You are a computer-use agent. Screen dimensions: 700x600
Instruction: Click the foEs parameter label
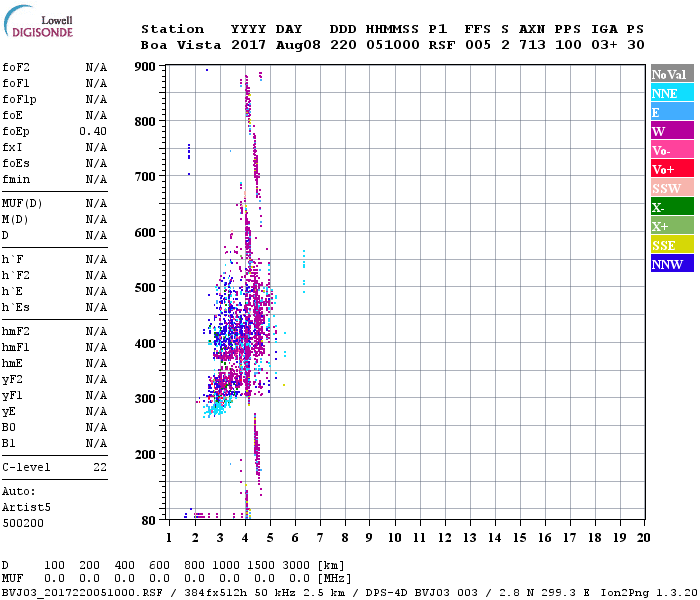pos(16,164)
